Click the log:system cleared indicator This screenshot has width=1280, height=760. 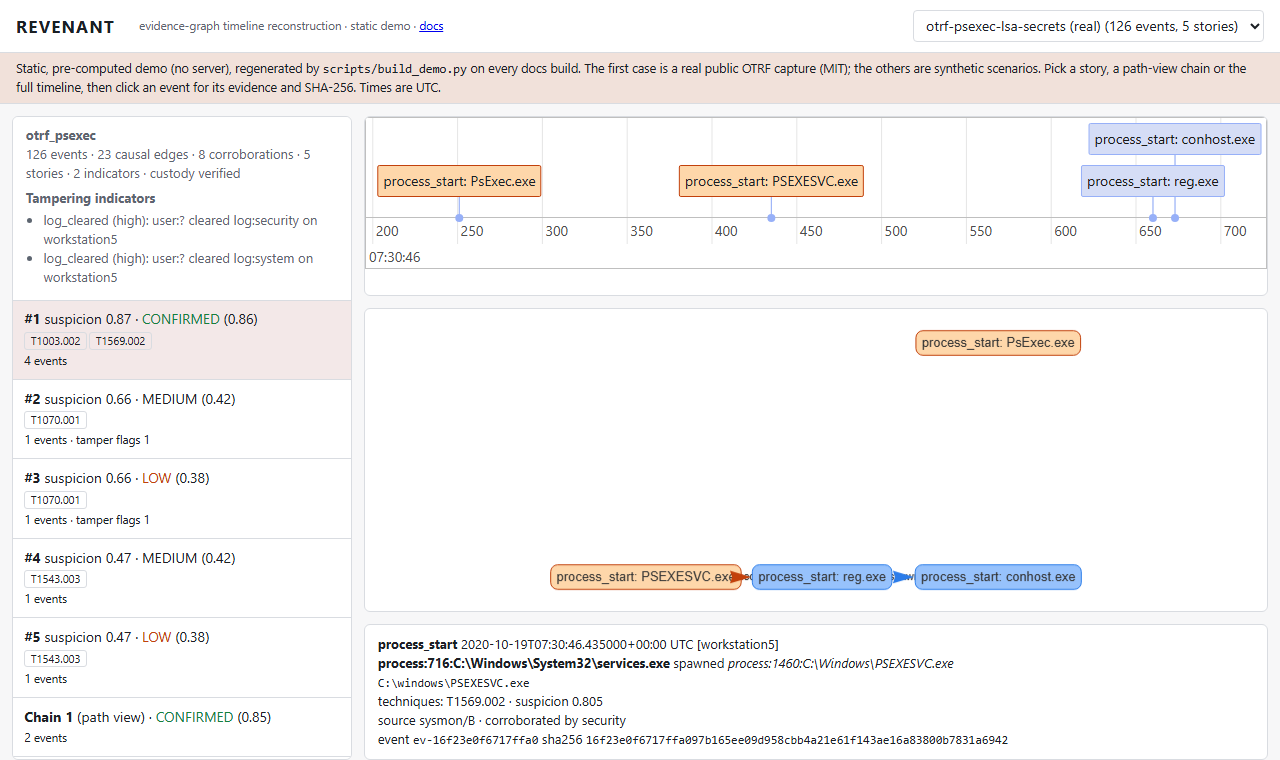[x=178, y=268]
